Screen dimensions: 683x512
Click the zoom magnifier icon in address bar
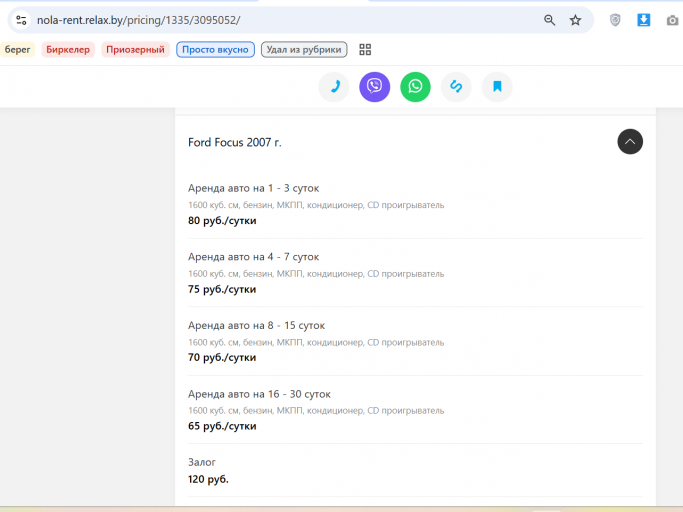pos(549,20)
